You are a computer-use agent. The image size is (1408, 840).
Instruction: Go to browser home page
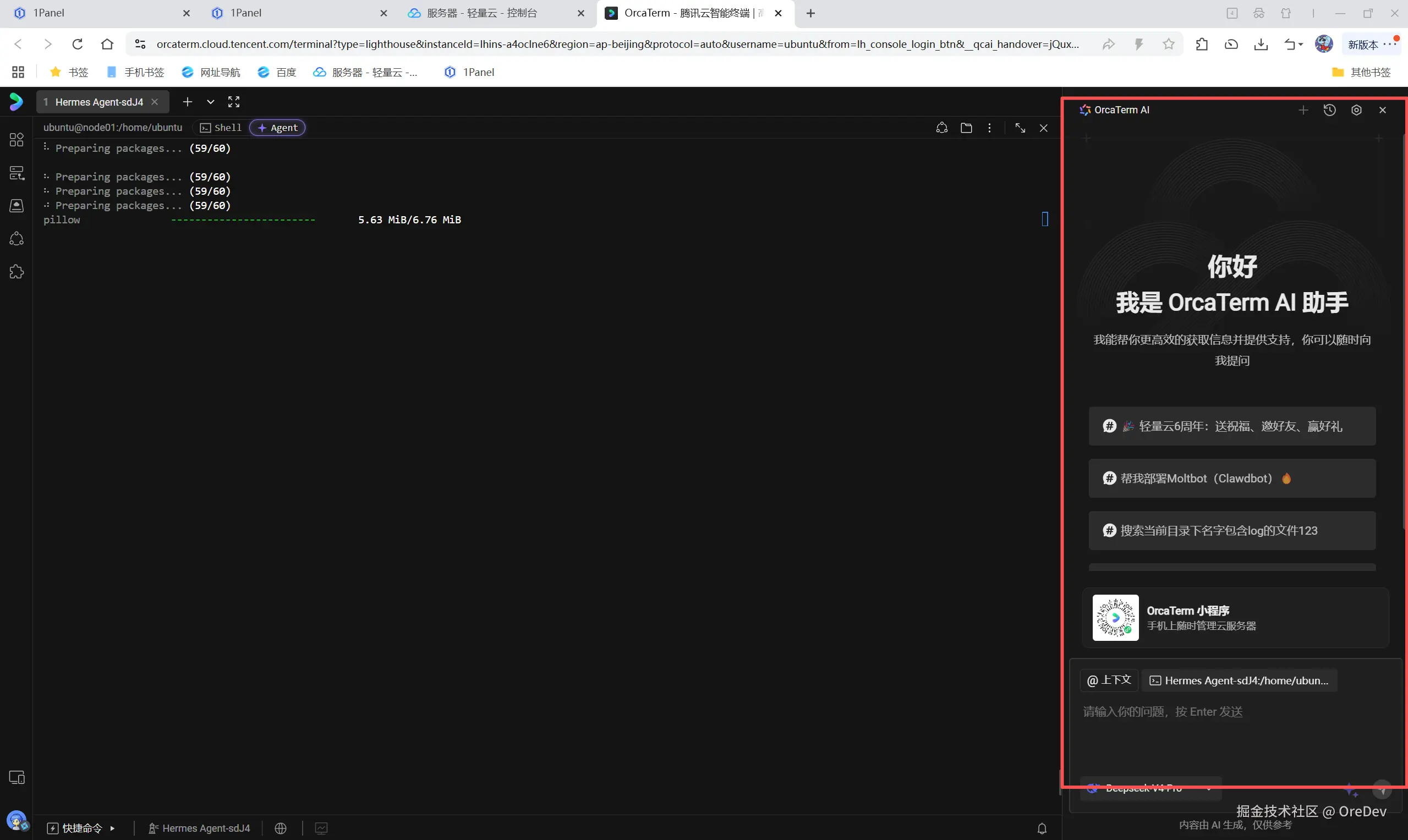pos(107,43)
